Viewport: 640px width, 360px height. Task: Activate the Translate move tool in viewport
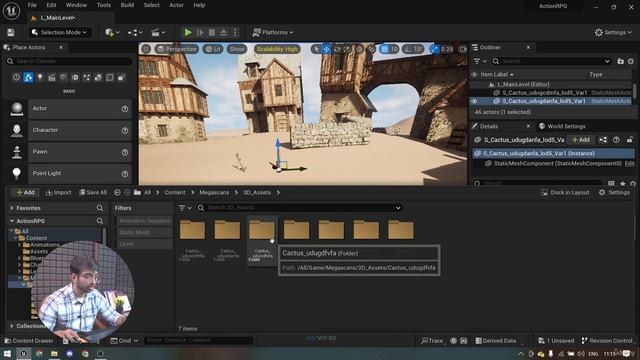(x=327, y=49)
